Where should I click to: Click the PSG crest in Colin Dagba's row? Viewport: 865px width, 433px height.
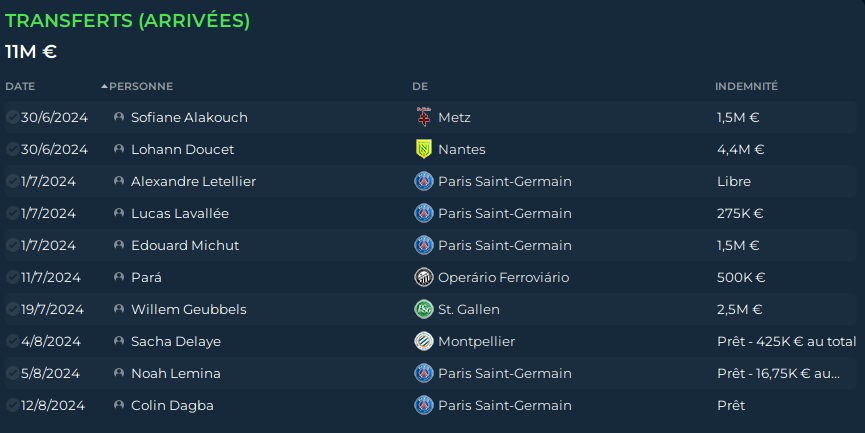point(424,405)
